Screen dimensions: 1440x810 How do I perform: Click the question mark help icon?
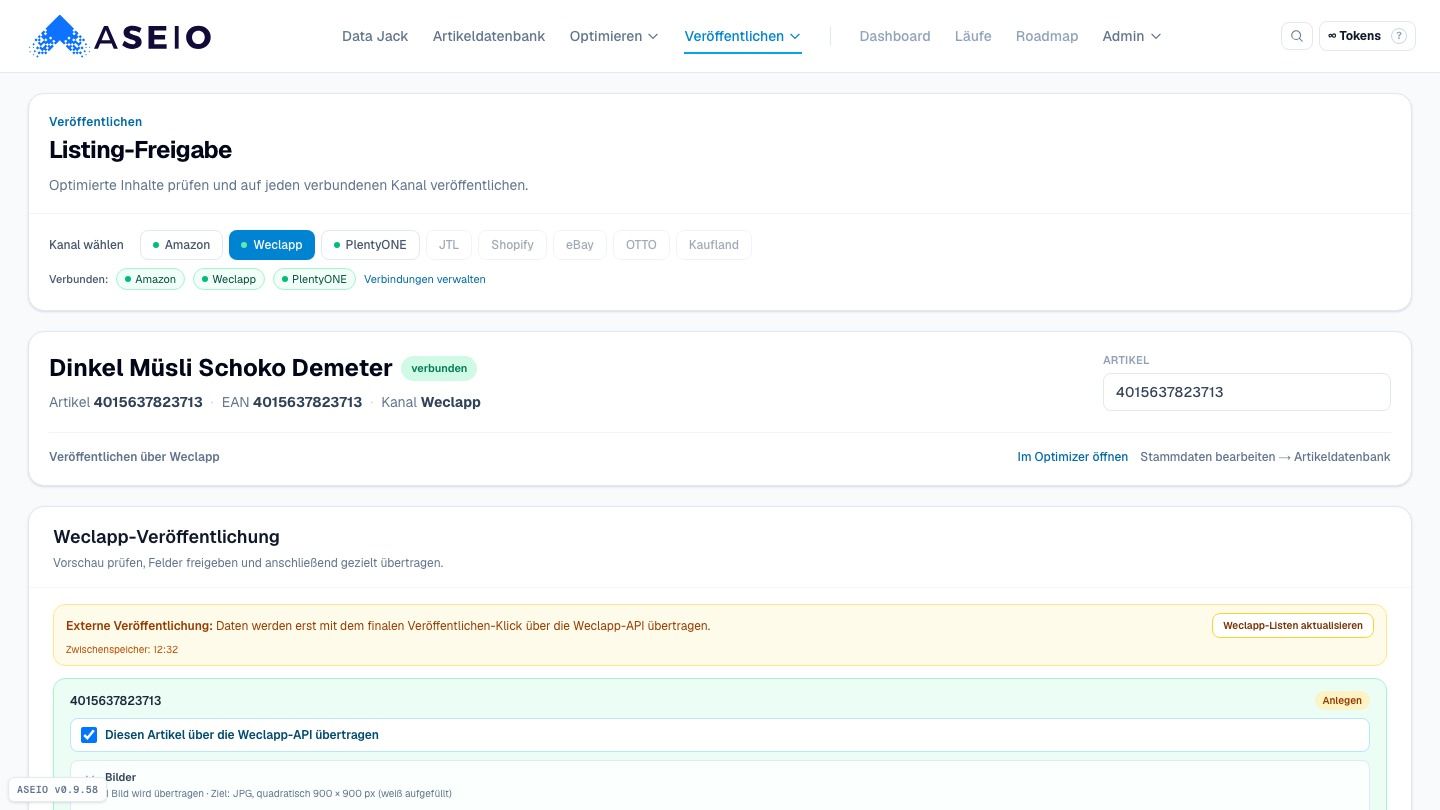coord(1399,36)
